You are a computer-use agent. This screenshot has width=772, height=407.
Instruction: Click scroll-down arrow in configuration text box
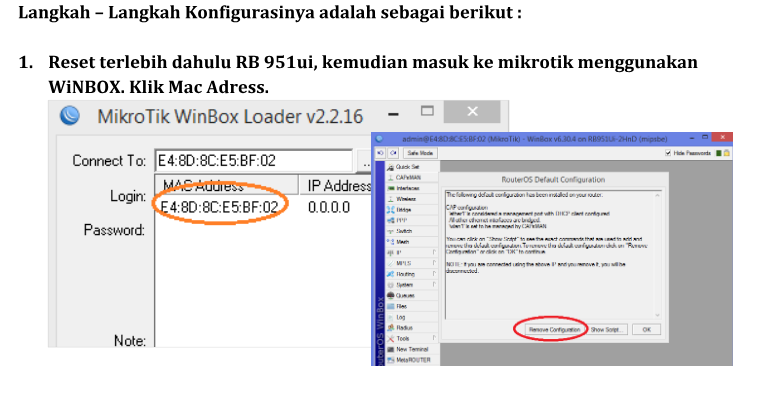click(657, 315)
